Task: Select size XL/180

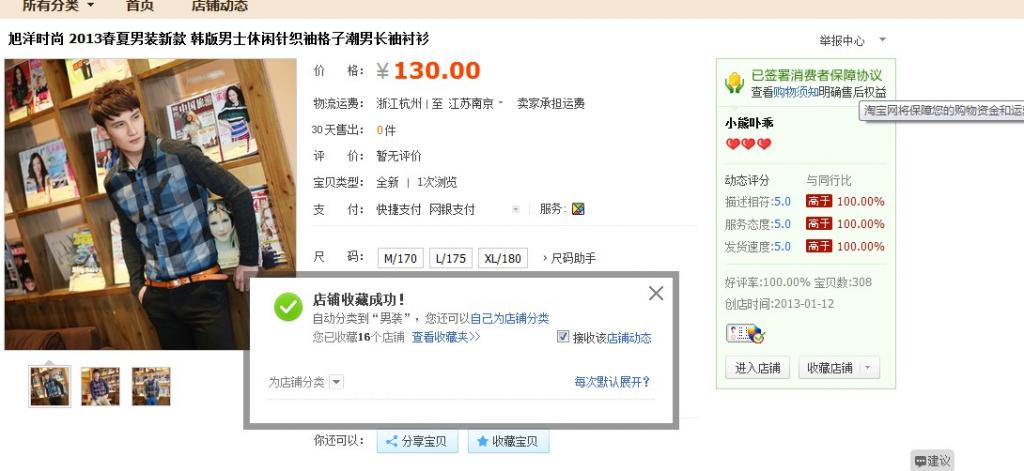Action: click(503, 258)
